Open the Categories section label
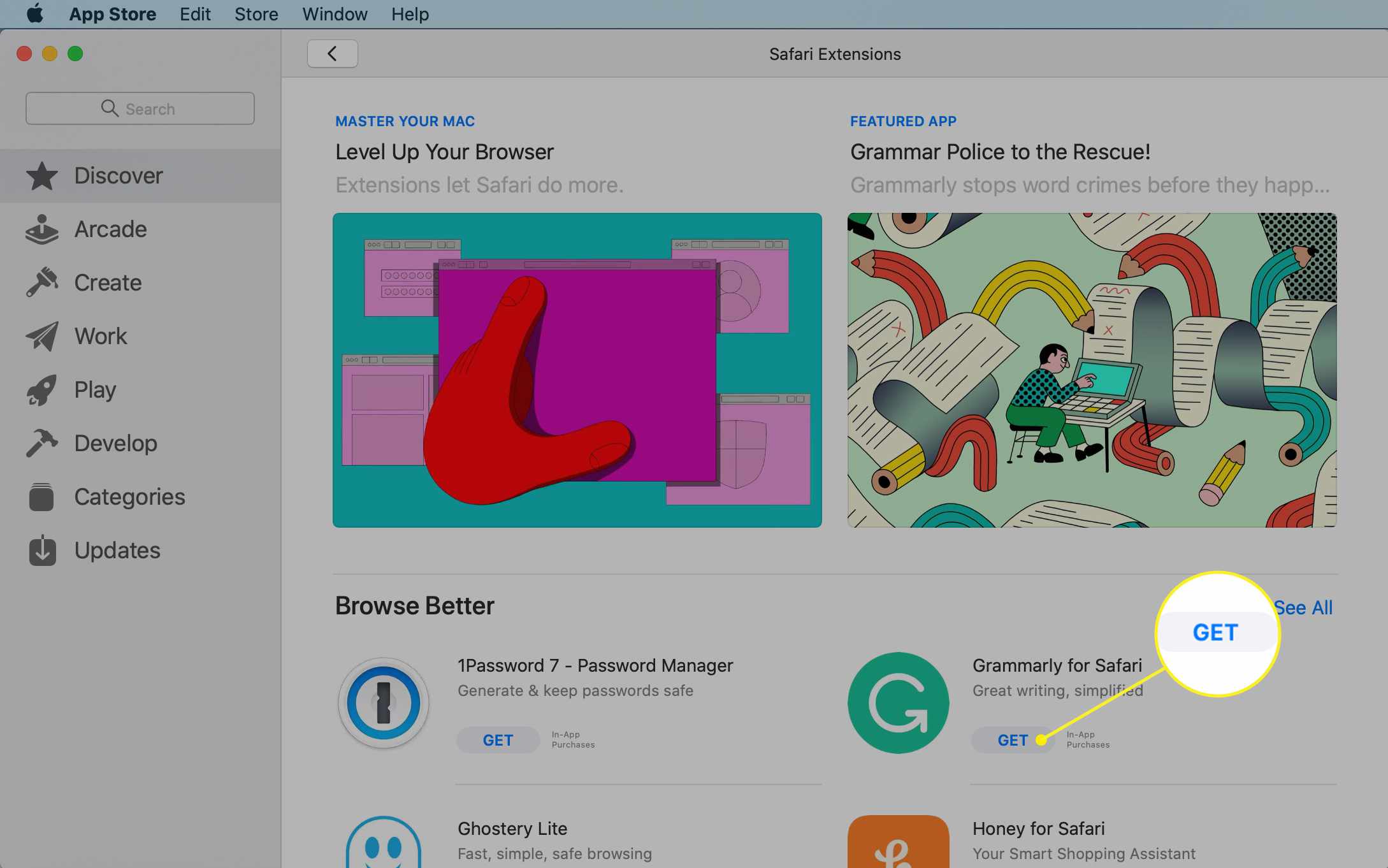This screenshot has width=1388, height=868. pyautogui.click(x=129, y=497)
